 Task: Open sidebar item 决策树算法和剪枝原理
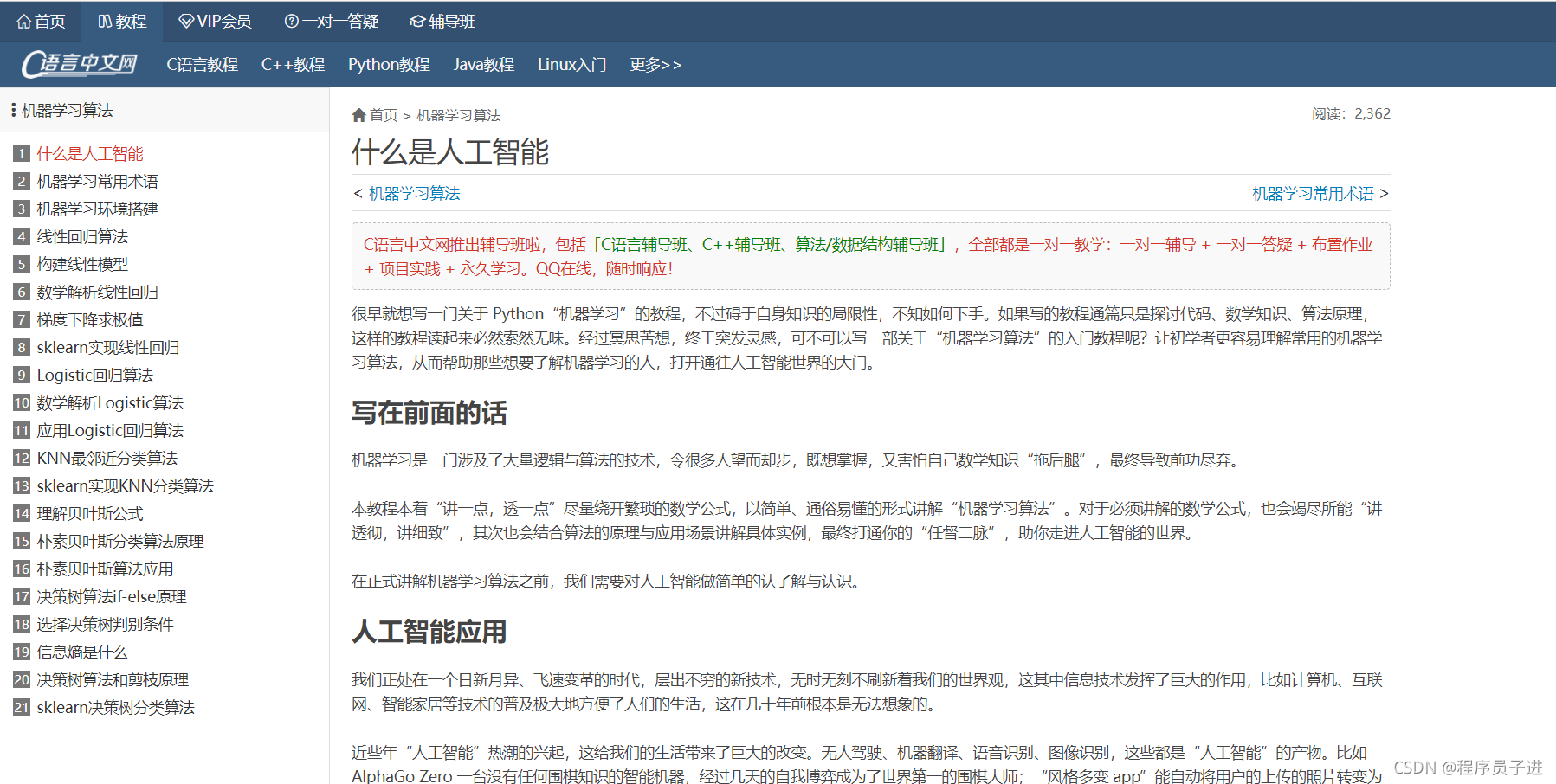[113, 679]
